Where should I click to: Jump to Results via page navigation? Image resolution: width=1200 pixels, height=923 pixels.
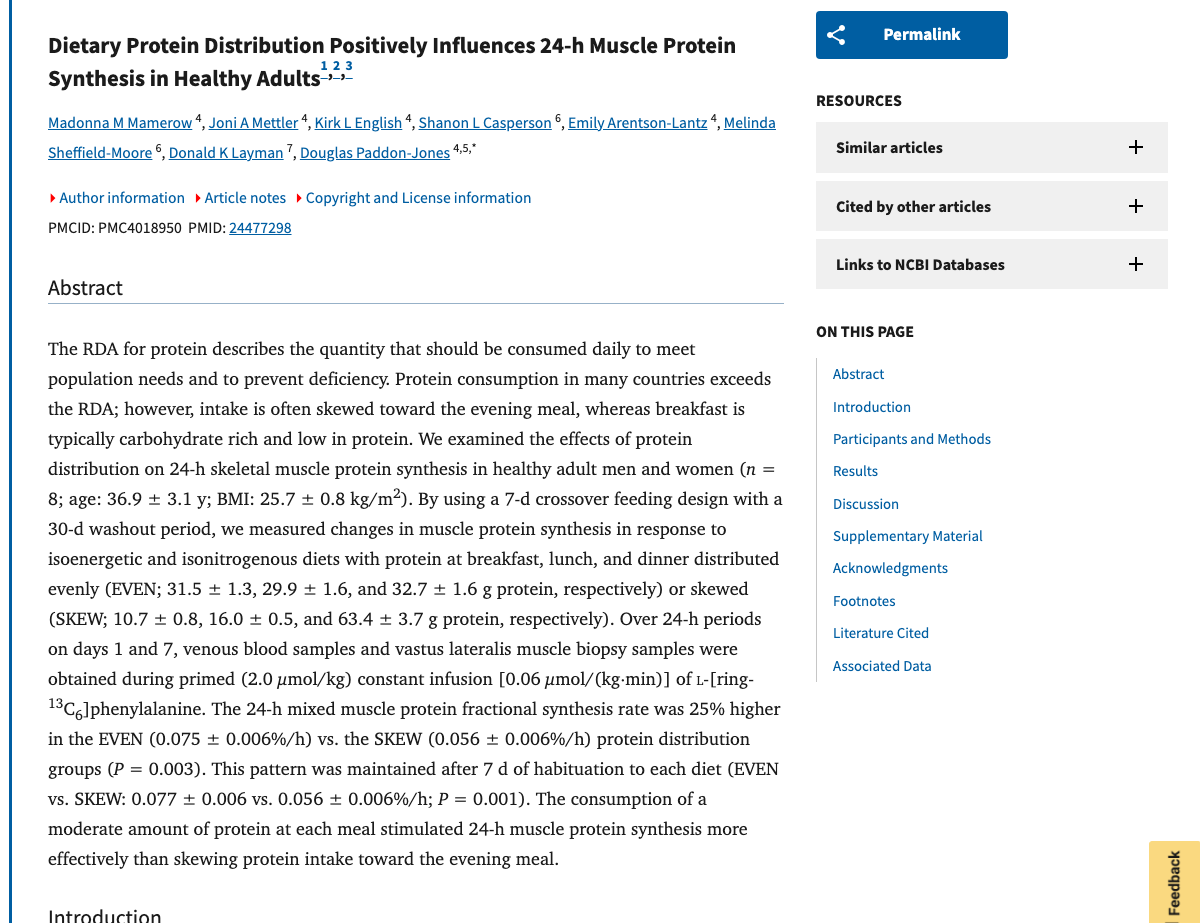[855, 471]
